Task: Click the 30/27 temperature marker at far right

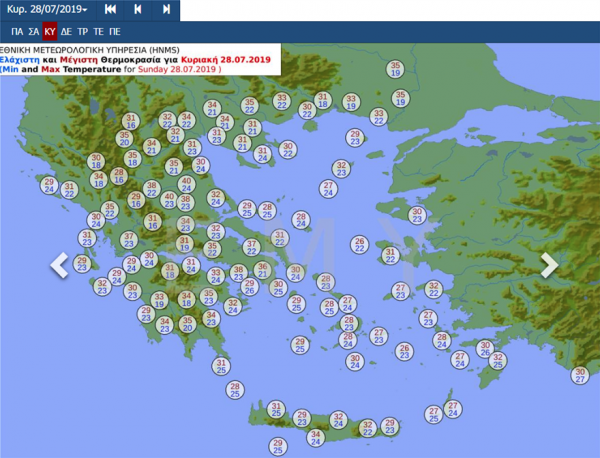Action: pos(580,375)
